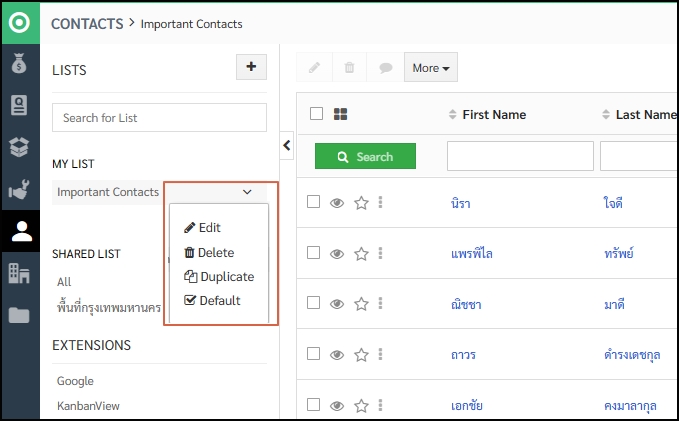Open three-dot menu for นิรา row
The height and width of the screenshot is (421, 679).
click(380, 202)
